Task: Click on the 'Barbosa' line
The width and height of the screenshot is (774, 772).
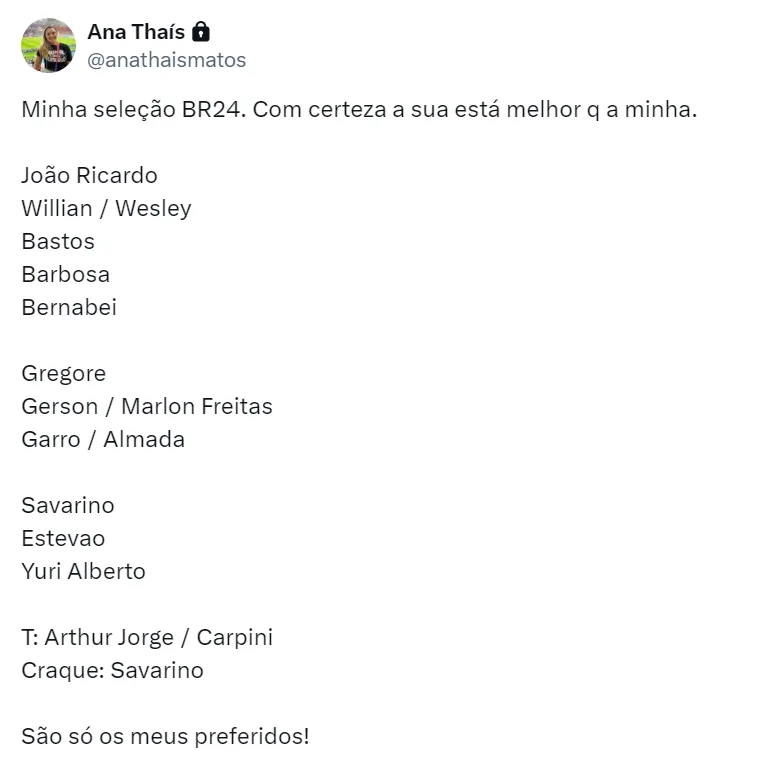Action: coord(65,274)
